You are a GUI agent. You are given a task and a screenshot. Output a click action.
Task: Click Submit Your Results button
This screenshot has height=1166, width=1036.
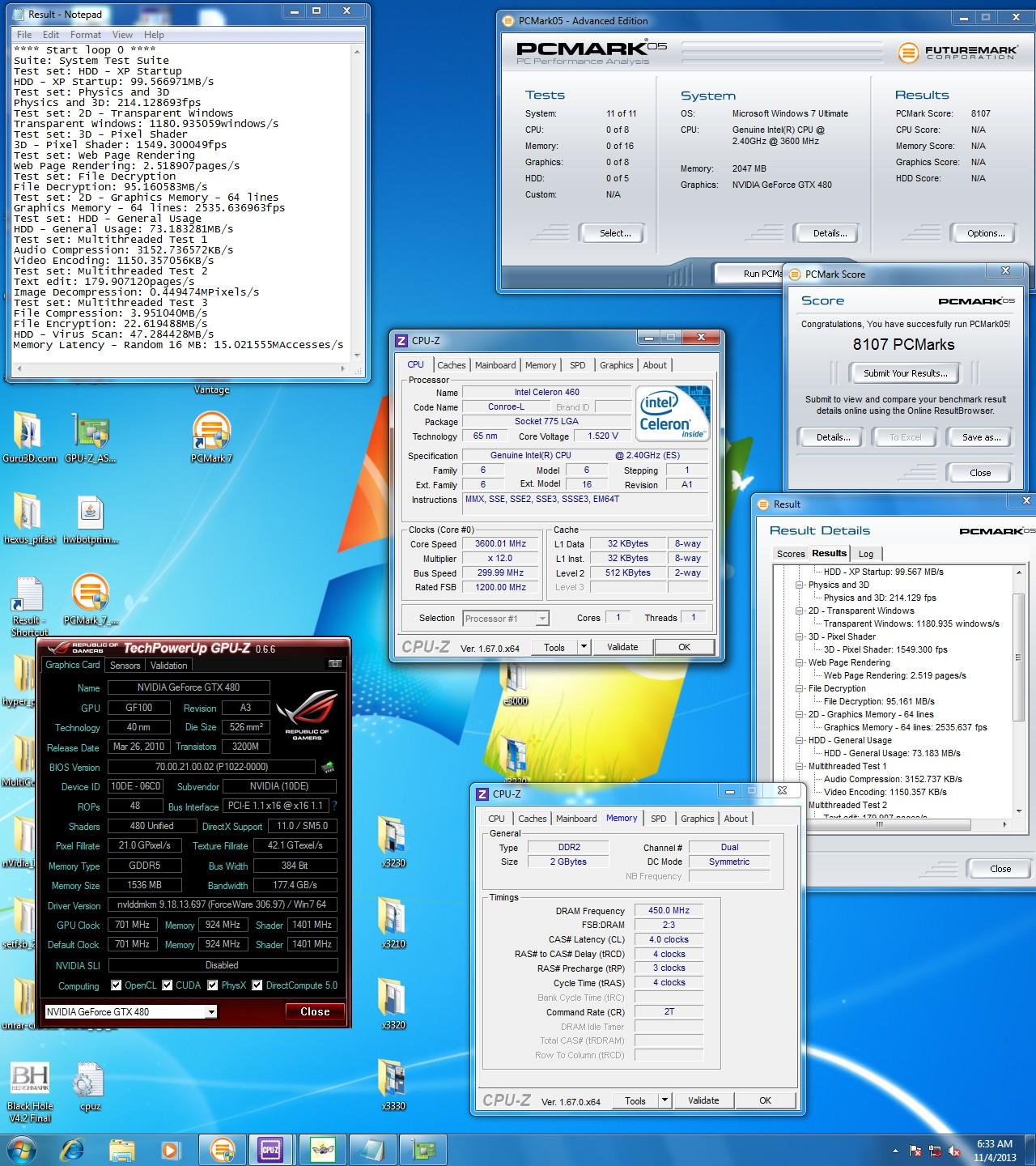pyautogui.click(x=905, y=373)
